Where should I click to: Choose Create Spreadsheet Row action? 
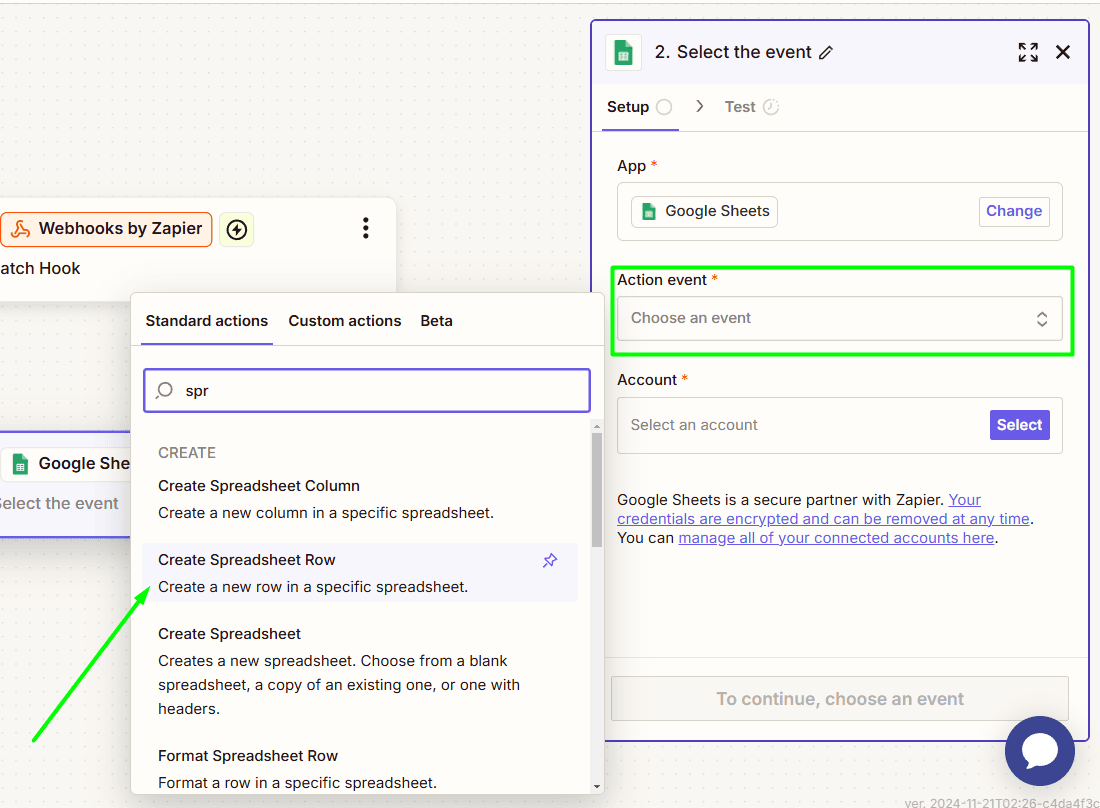point(360,573)
